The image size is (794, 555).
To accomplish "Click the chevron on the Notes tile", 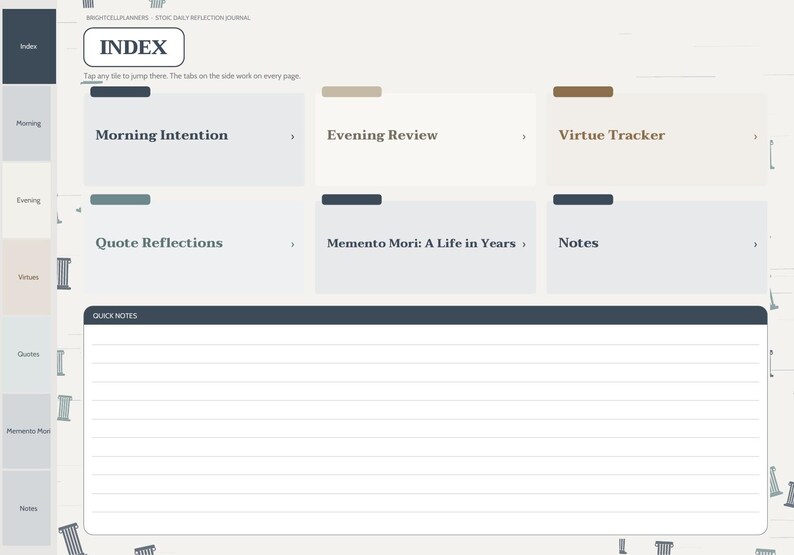I will (756, 245).
